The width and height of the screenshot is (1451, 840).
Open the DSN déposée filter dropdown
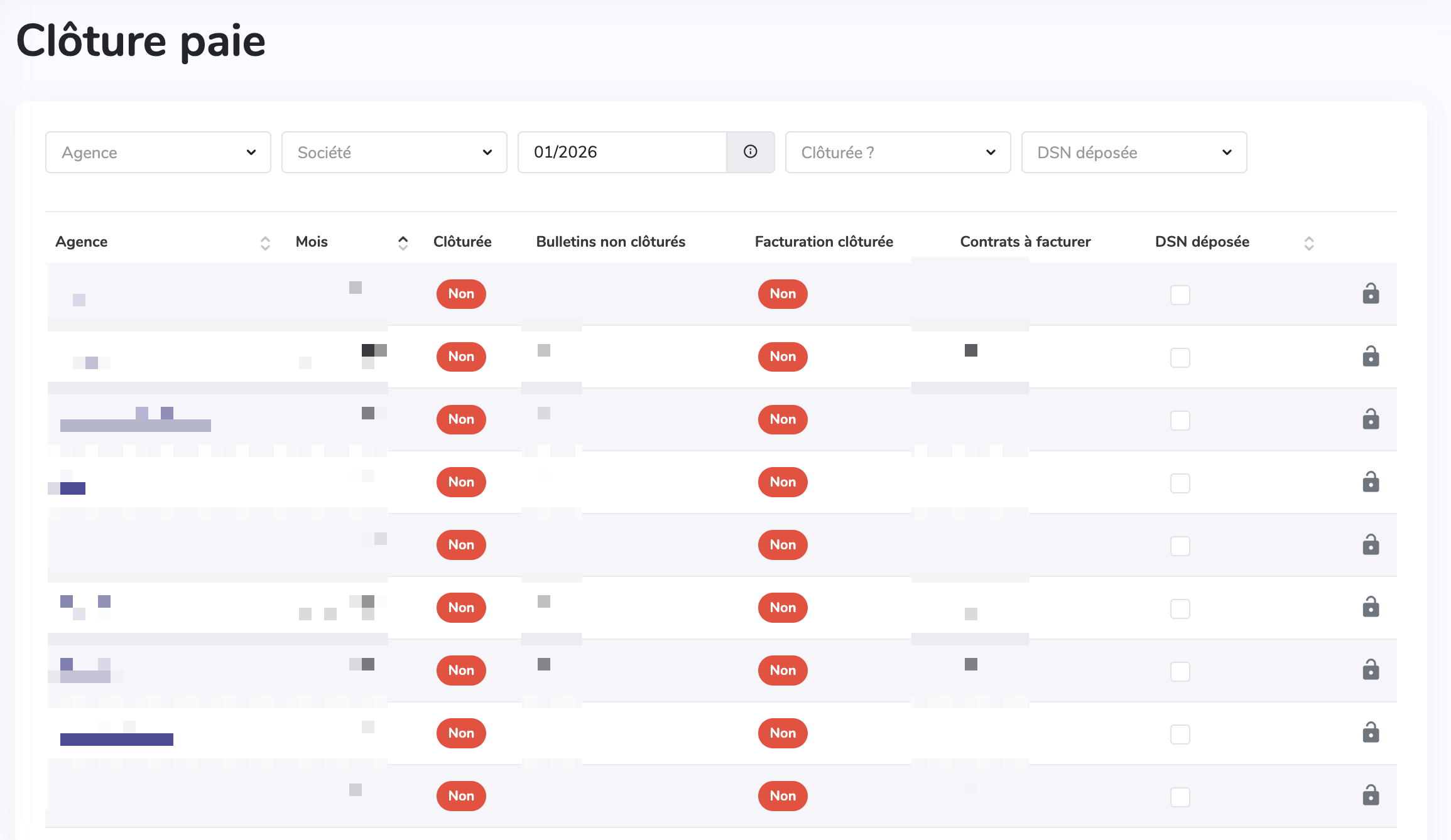tap(1134, 153)
